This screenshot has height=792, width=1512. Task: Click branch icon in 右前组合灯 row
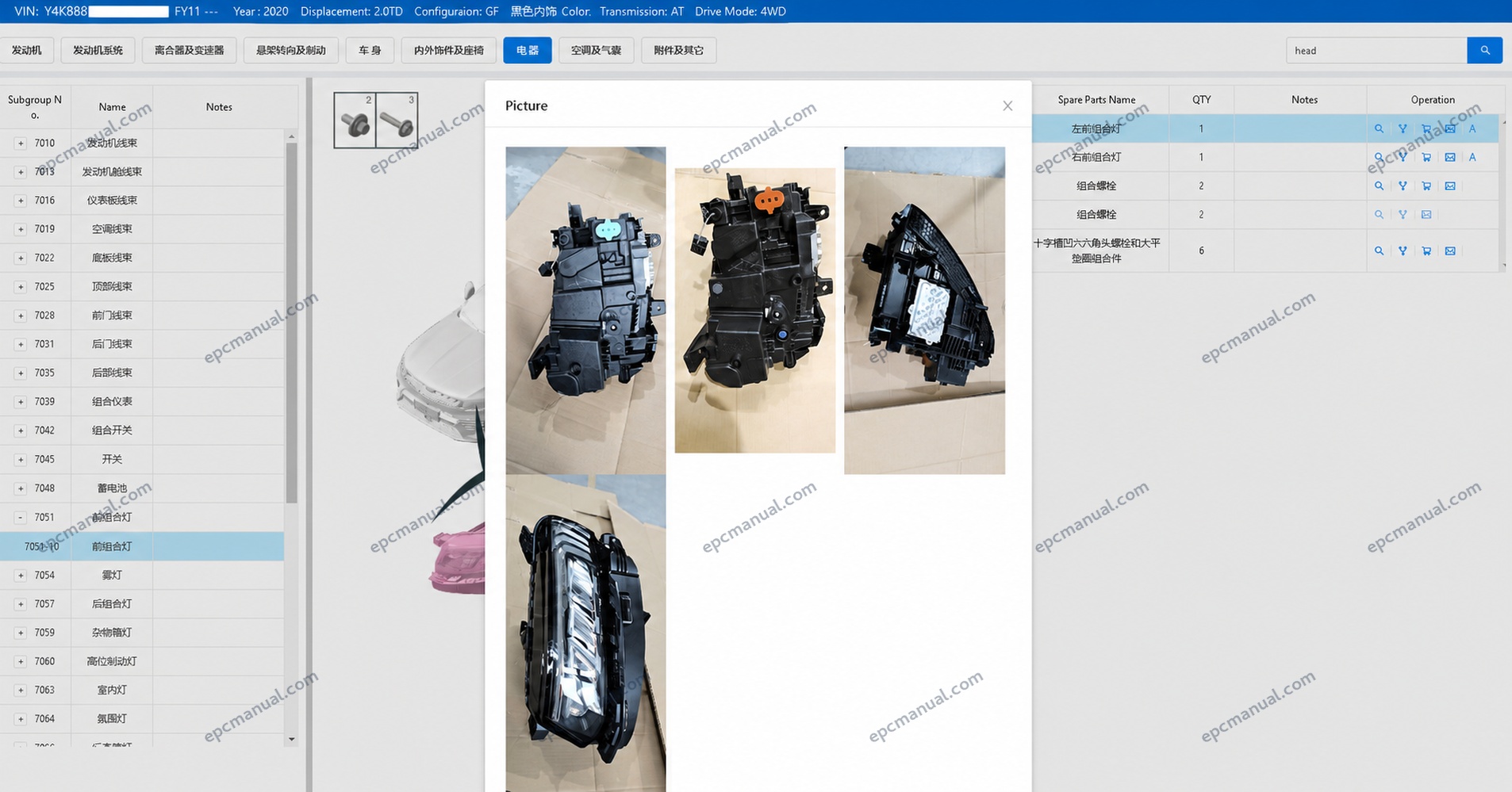tap(1403, 157)
